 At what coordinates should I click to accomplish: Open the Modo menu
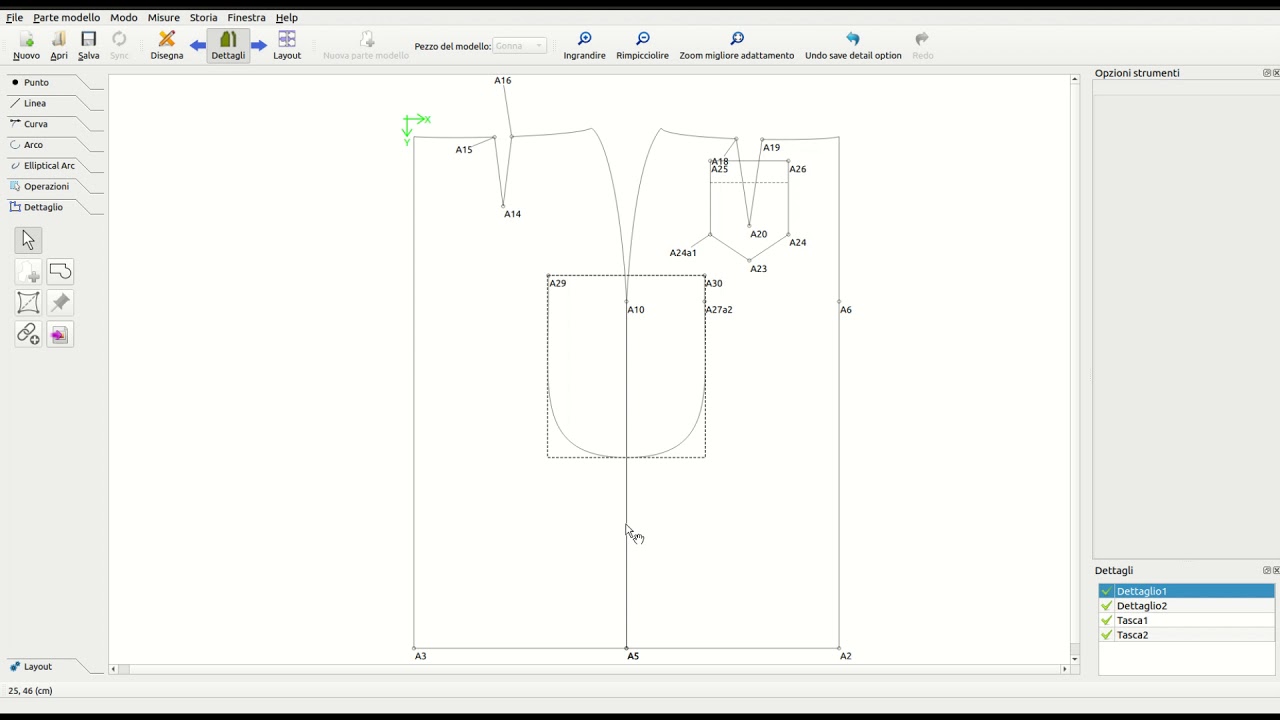tap(124, 17)
